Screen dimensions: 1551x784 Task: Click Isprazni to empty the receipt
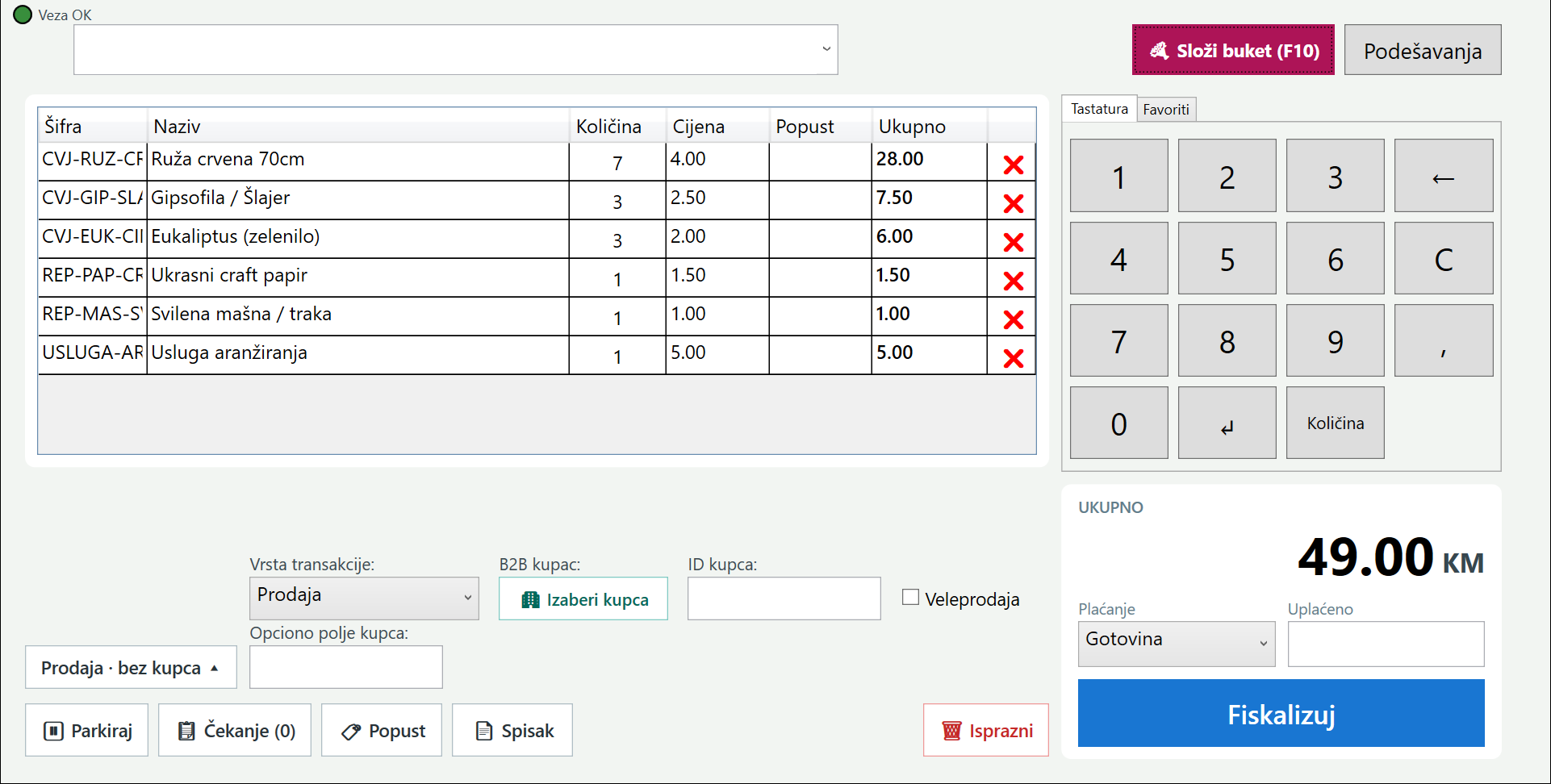click(x=986, y=730)
